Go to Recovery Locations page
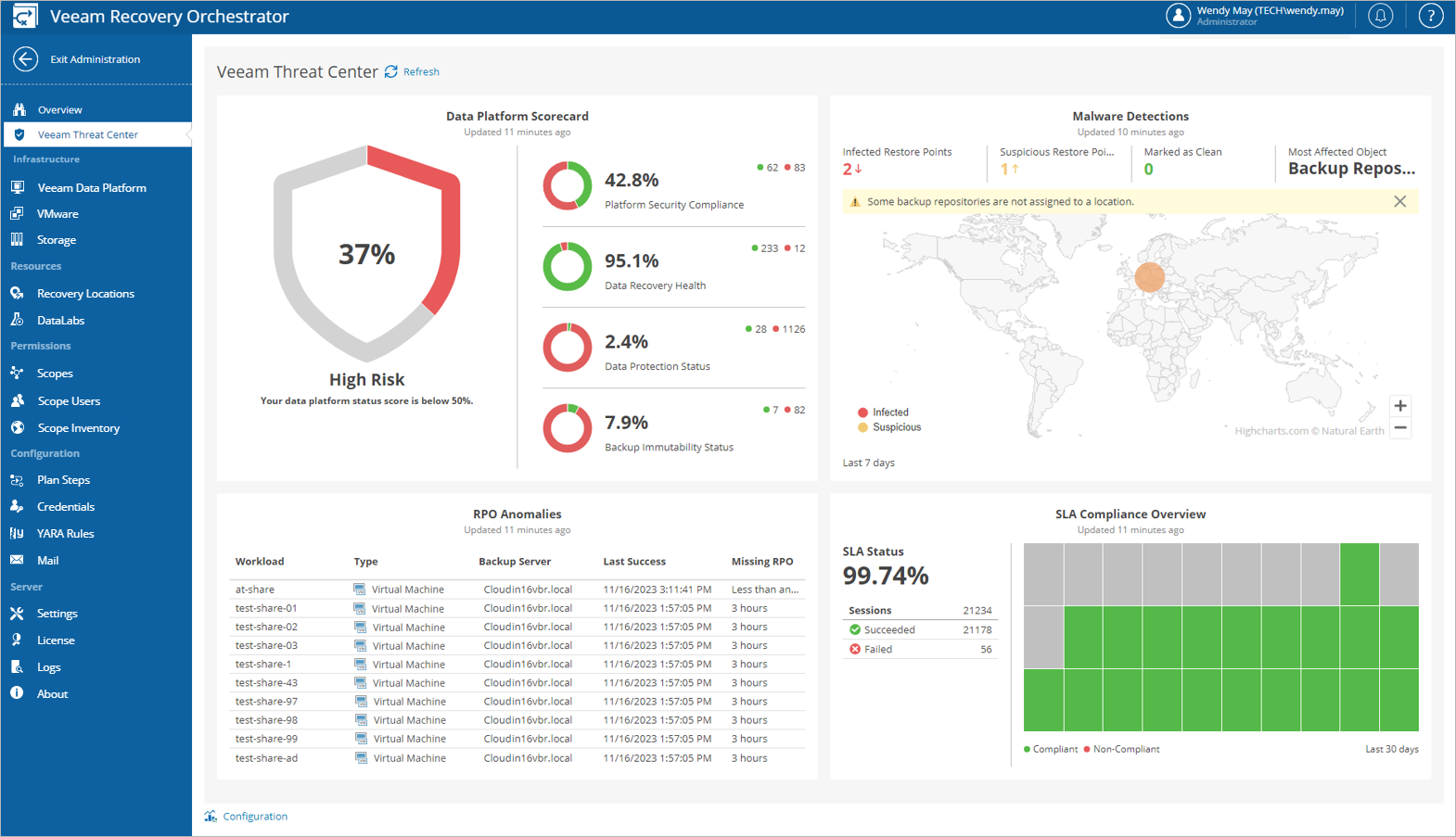The height and width of the screenshot is (837, 1456). (85, 294)
